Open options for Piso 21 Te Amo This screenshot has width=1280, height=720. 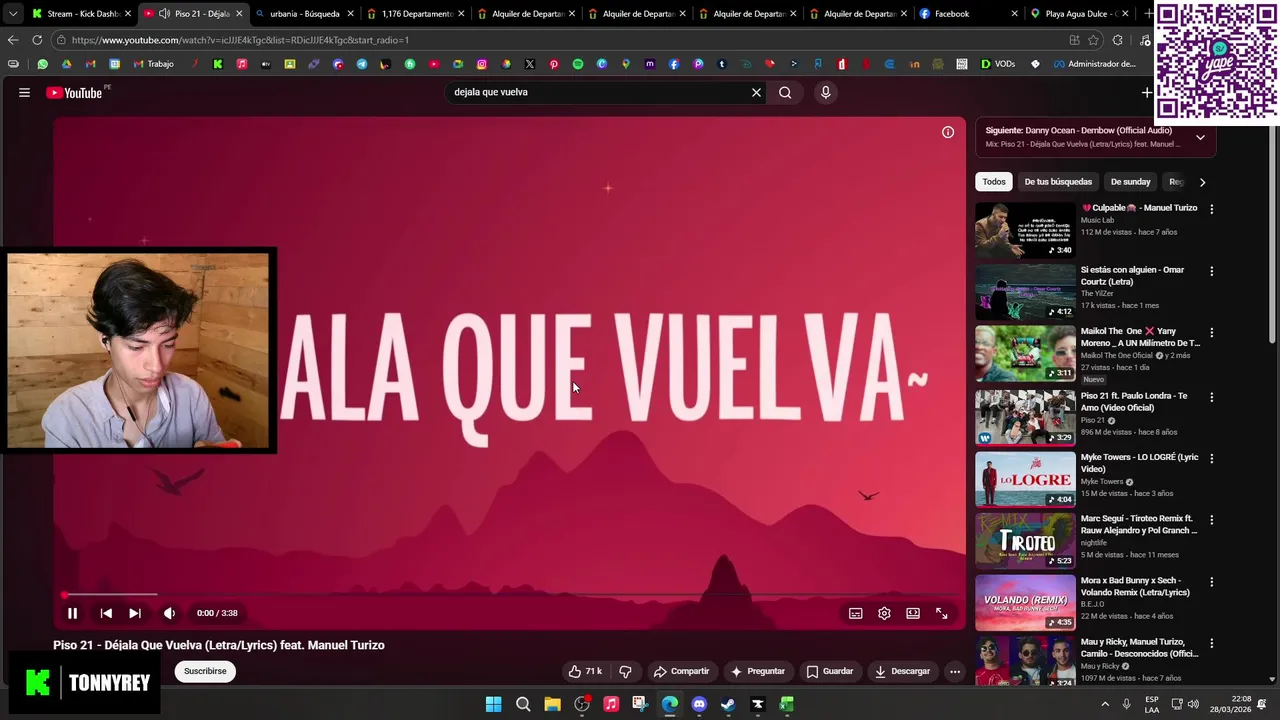(1211, 397)
